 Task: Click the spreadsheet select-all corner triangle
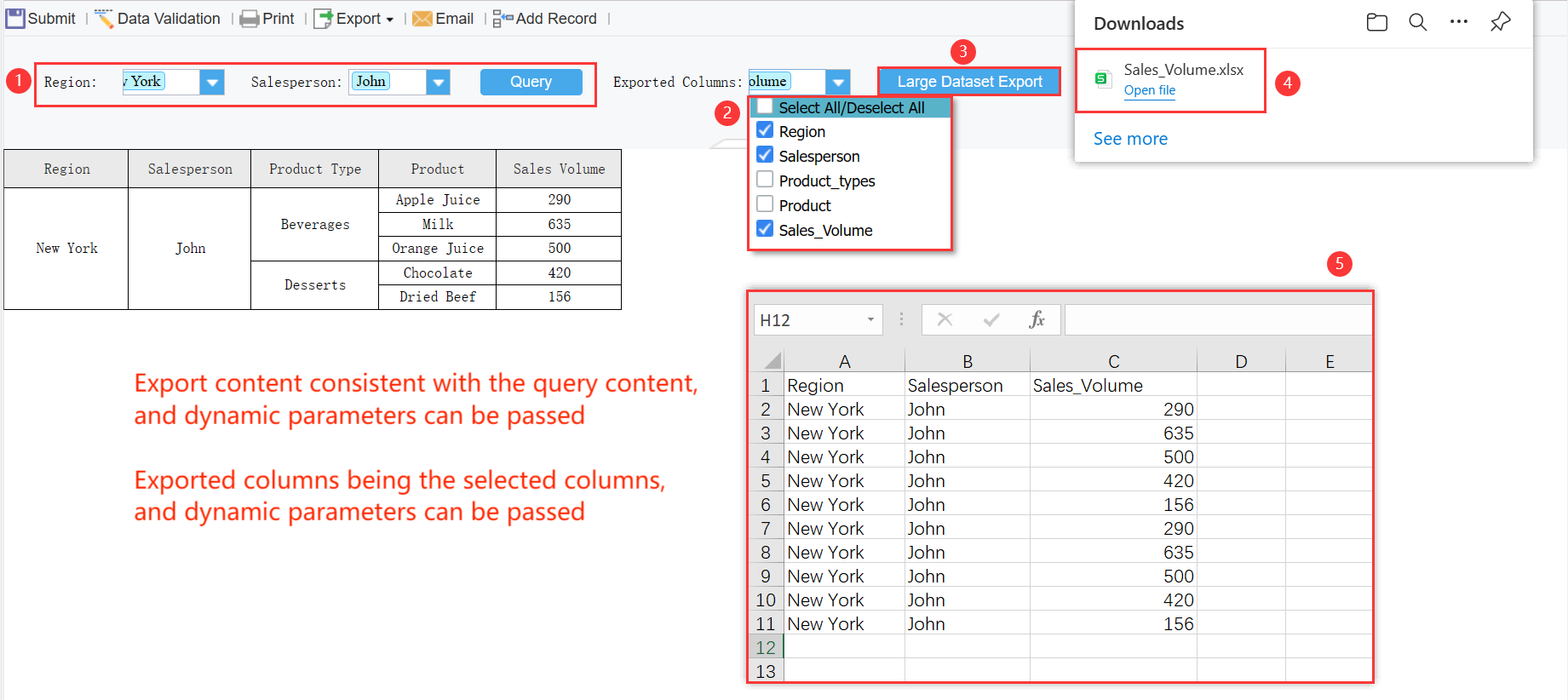[773, 360]
